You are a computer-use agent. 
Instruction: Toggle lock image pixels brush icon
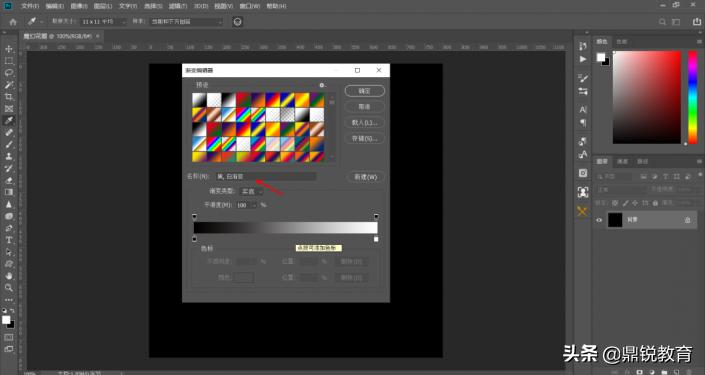[625, 203]
